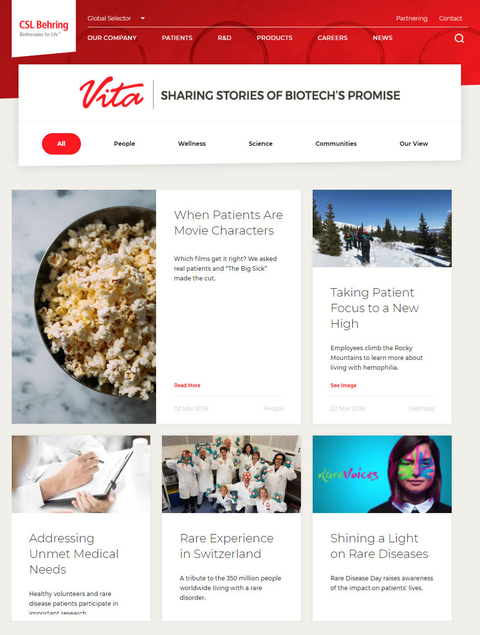Open the Patients menu
This screenshot has width=480, height=635.
pos(177,38)
